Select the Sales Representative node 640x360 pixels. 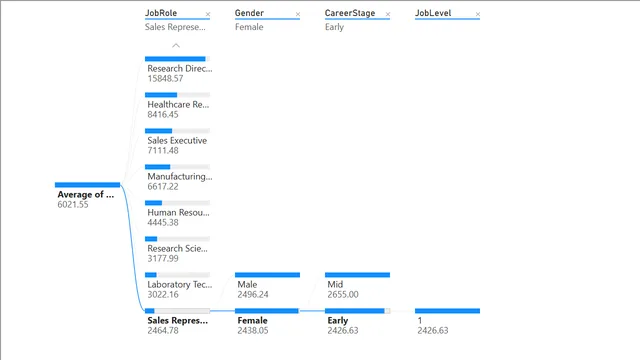point(178,322)
